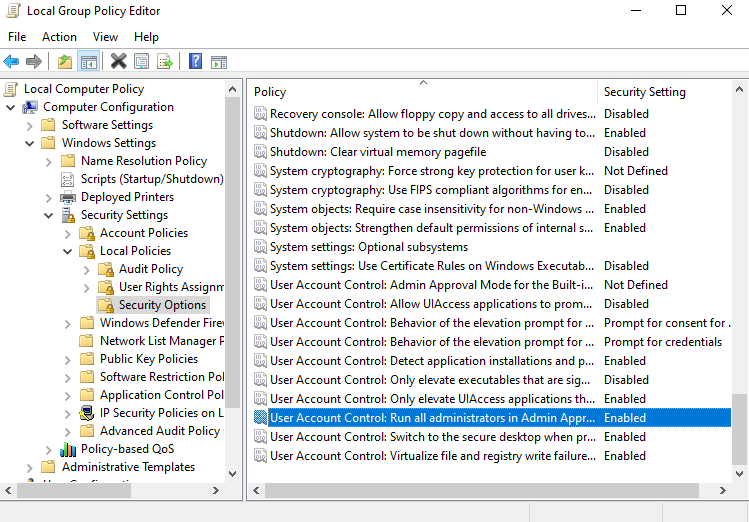Click the icon beside System settings: Optional subsystems
749x522 pixels.
[260, 247]
